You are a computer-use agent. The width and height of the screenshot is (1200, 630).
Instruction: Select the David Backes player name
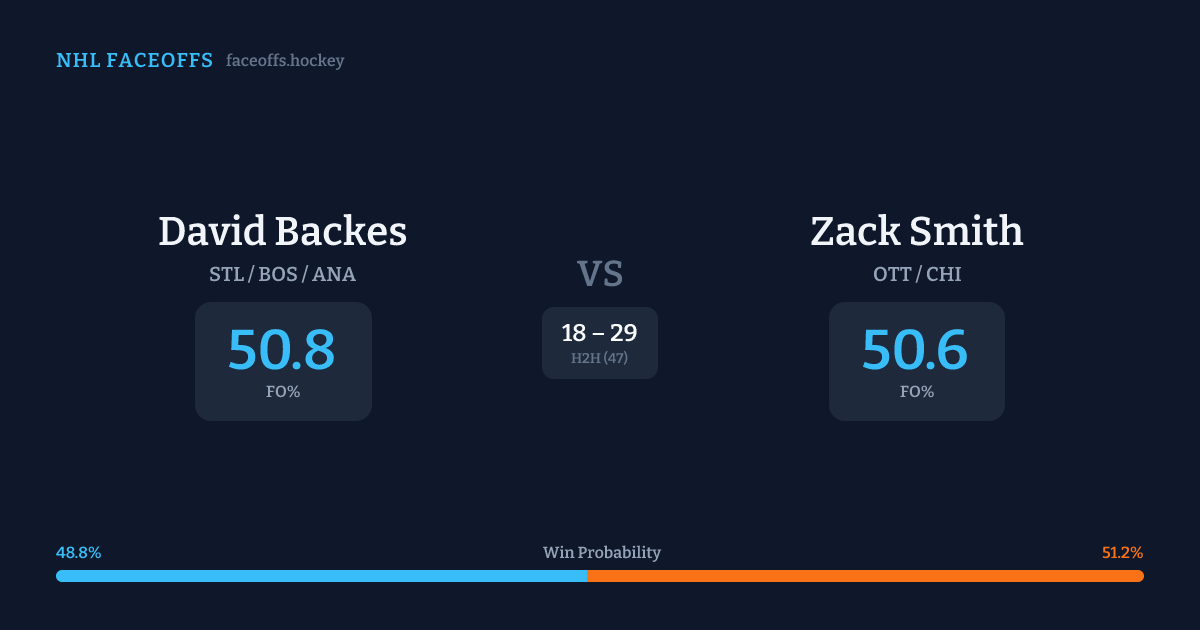282,231
